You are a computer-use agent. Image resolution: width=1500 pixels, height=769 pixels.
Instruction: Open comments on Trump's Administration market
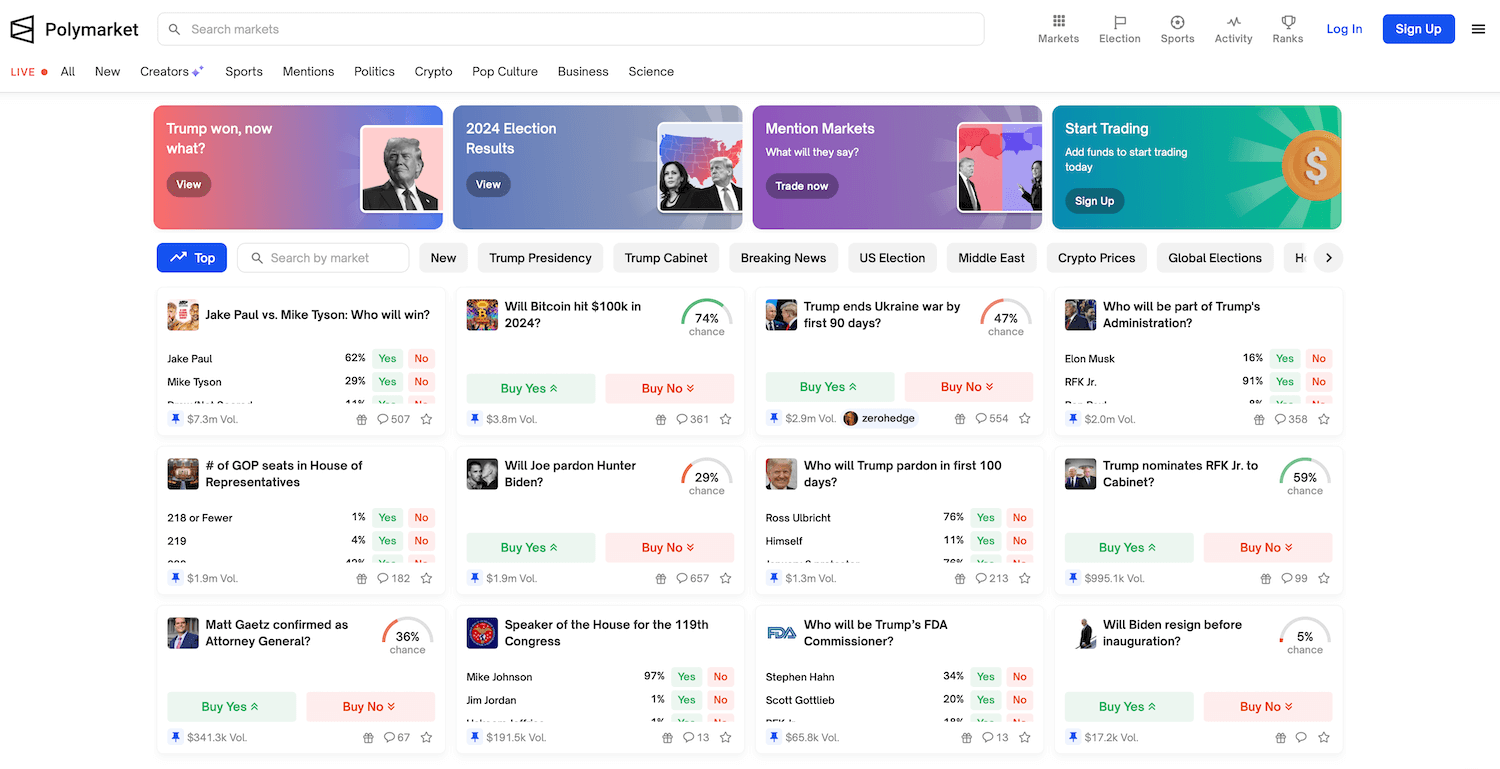click(1291, 419)
